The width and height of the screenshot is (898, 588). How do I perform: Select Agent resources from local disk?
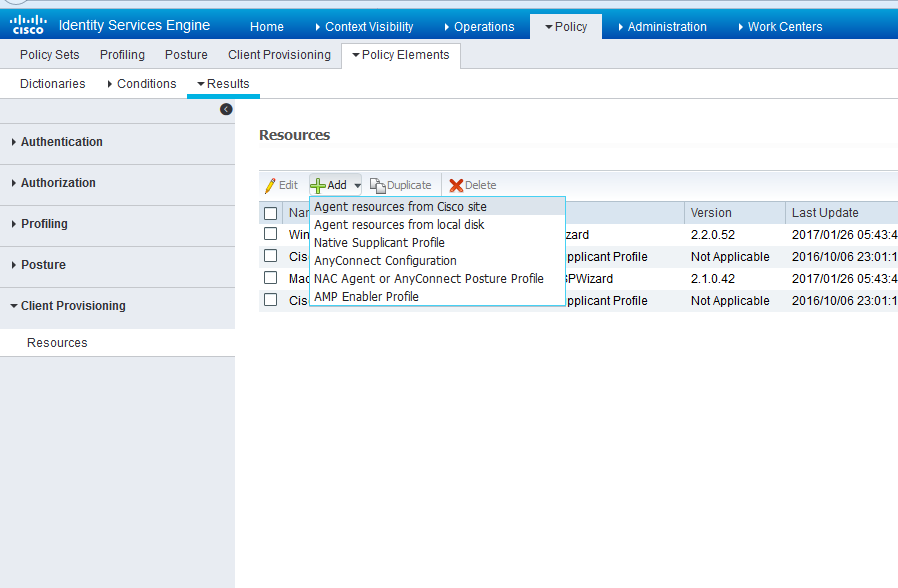point(437,224)
